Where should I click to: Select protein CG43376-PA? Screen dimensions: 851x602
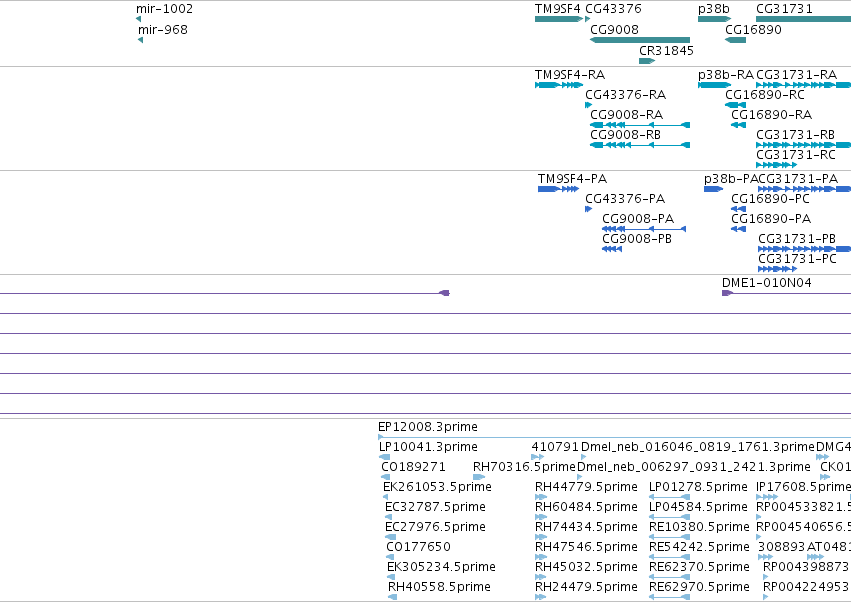pos(625,199)
